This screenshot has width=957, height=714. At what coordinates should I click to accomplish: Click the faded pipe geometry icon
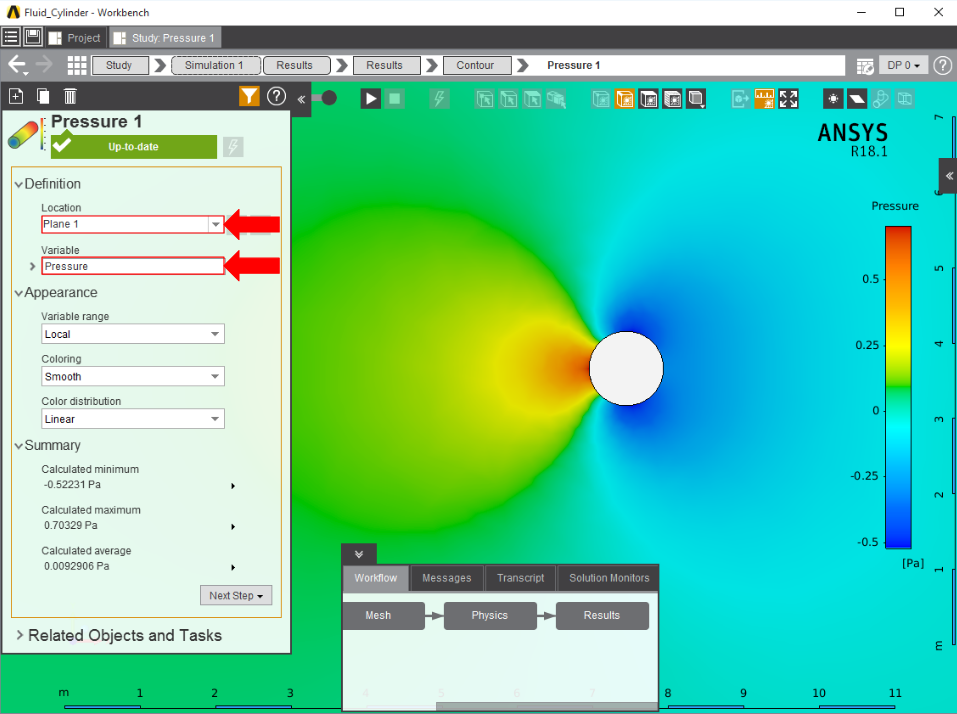pyautogui.click(x=881, y=99)
